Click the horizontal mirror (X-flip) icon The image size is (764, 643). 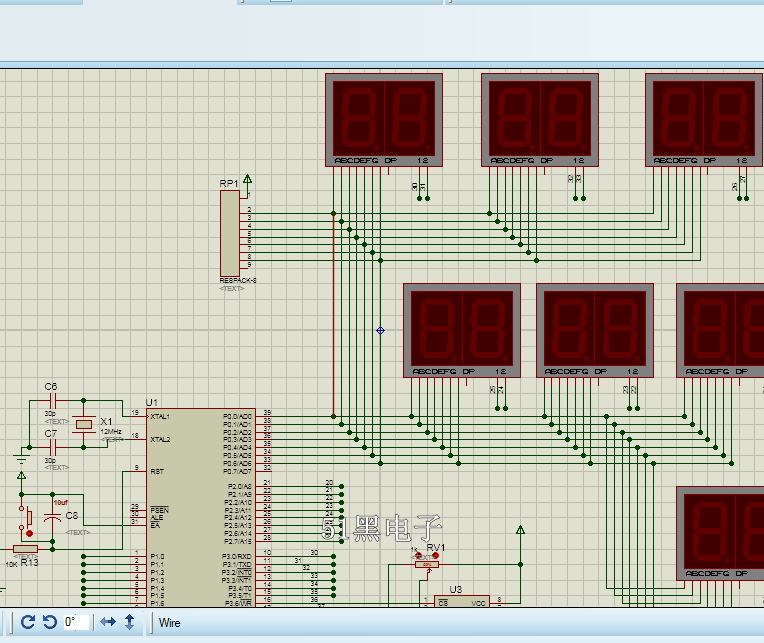tap(108, 622)
